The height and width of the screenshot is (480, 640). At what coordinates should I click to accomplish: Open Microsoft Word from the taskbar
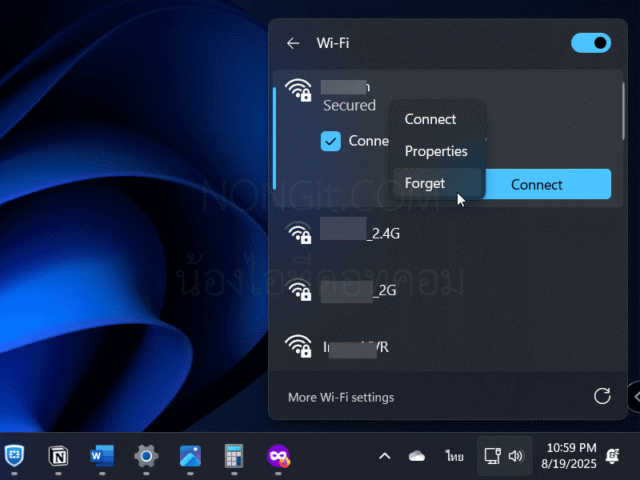pyautogui.click(x=102, y=456)
